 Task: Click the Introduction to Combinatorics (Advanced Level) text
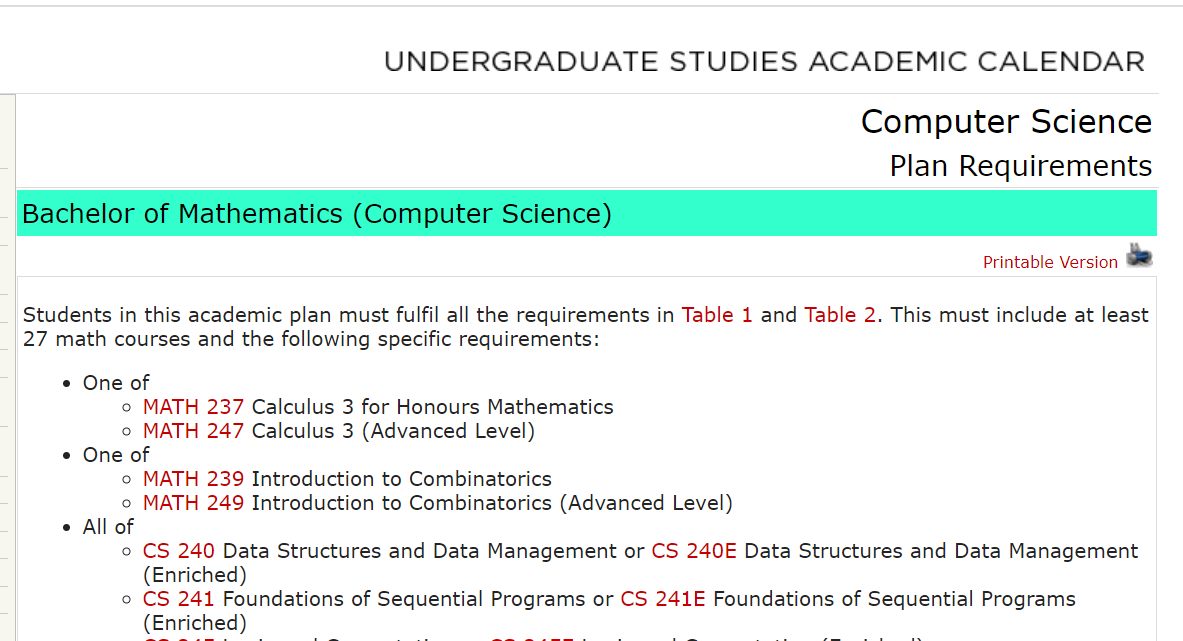tap(492, 503)
